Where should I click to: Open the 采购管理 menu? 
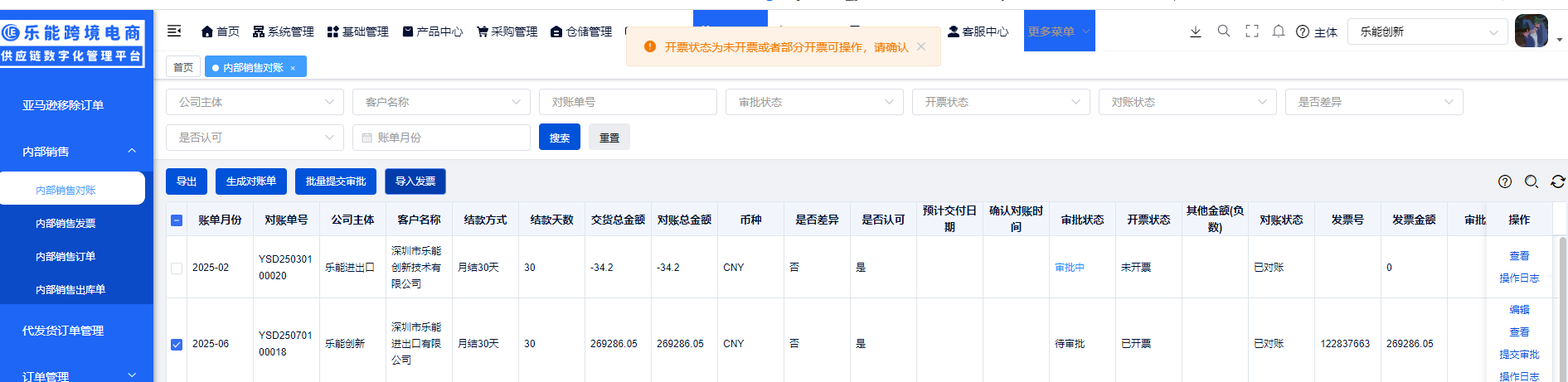tap(507, 31)
